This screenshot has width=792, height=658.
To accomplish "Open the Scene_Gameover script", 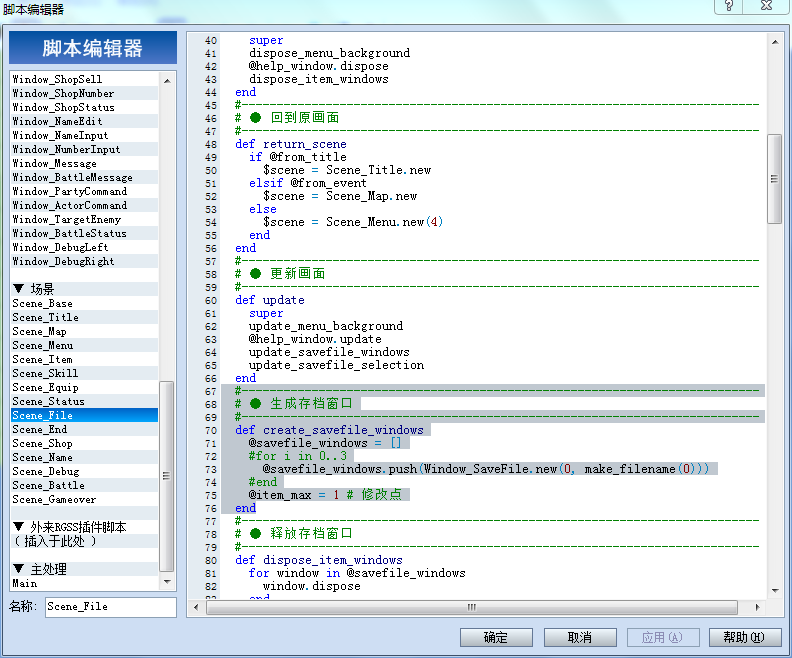I will 84,500.
